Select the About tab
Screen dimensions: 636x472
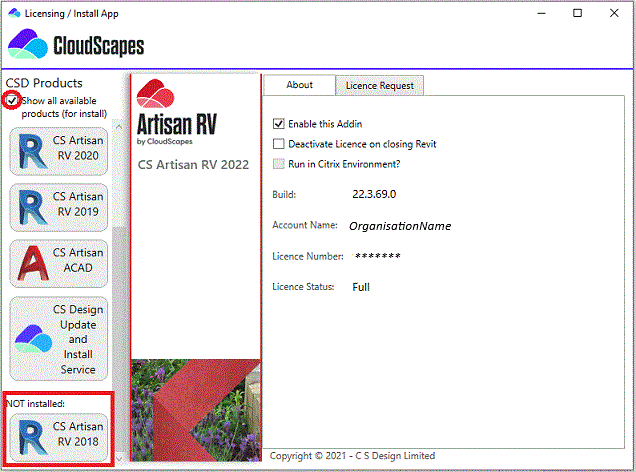pyautogui.click(x=299, y=85)
